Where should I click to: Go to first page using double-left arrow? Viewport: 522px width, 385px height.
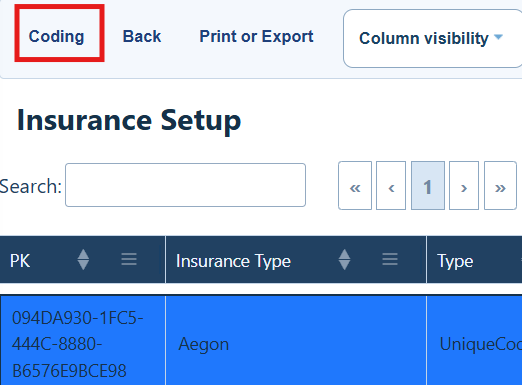[x=355, y=186]
